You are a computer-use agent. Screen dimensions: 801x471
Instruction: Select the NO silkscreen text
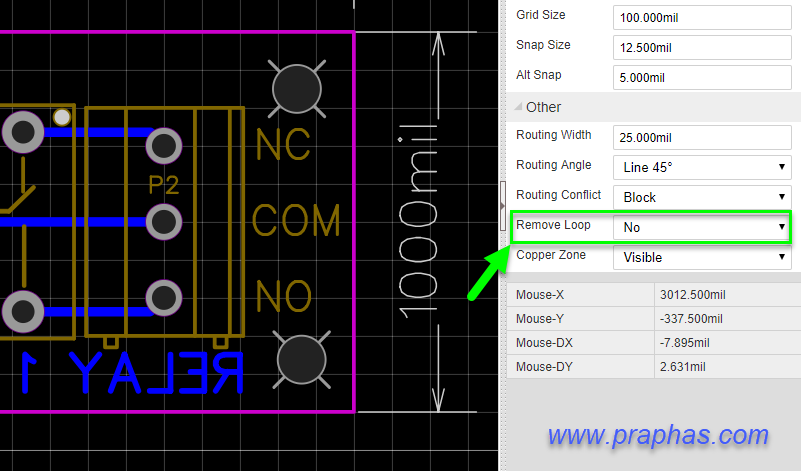(284, 296)
